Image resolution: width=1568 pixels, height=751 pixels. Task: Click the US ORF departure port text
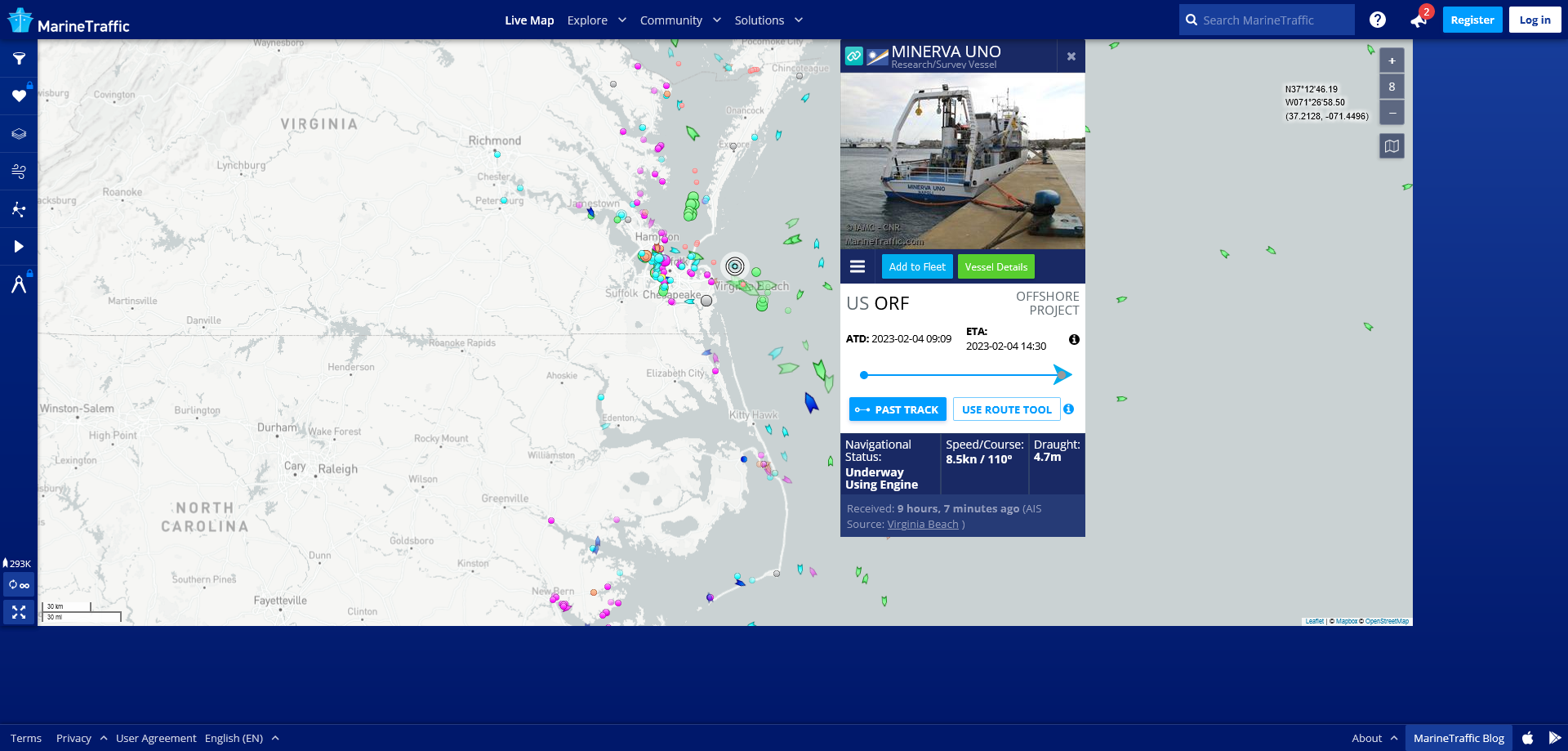click(x=877, y=303)
